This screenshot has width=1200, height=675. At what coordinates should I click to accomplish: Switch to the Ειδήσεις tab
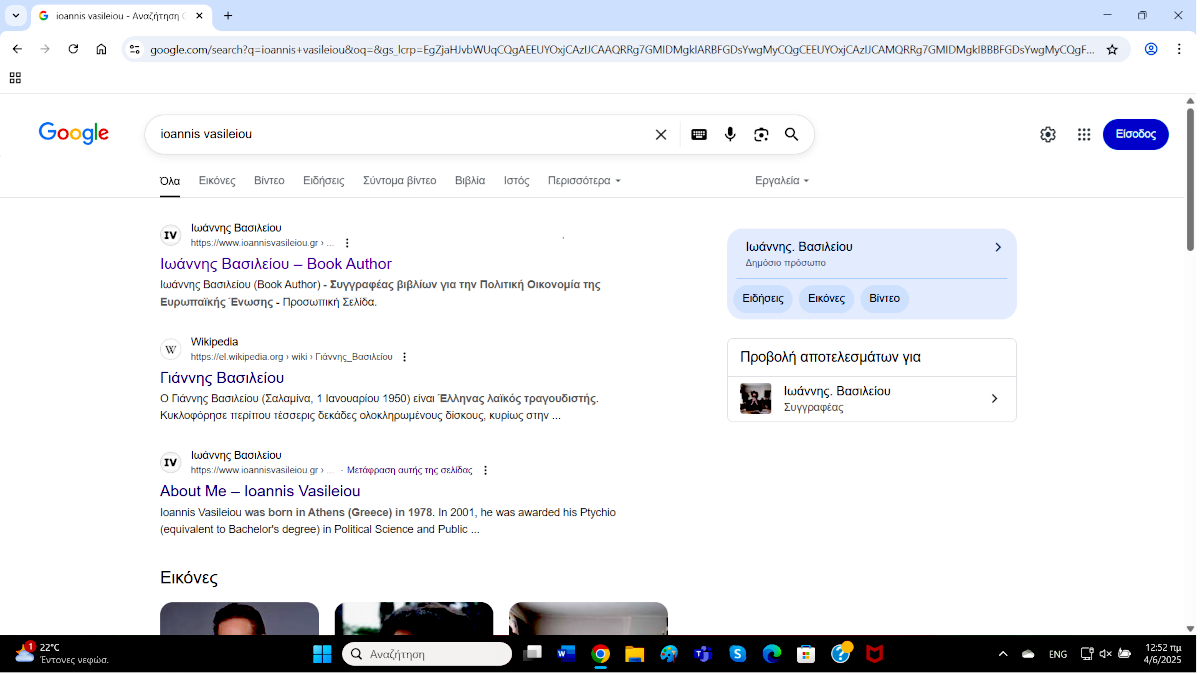pos(324,181)
